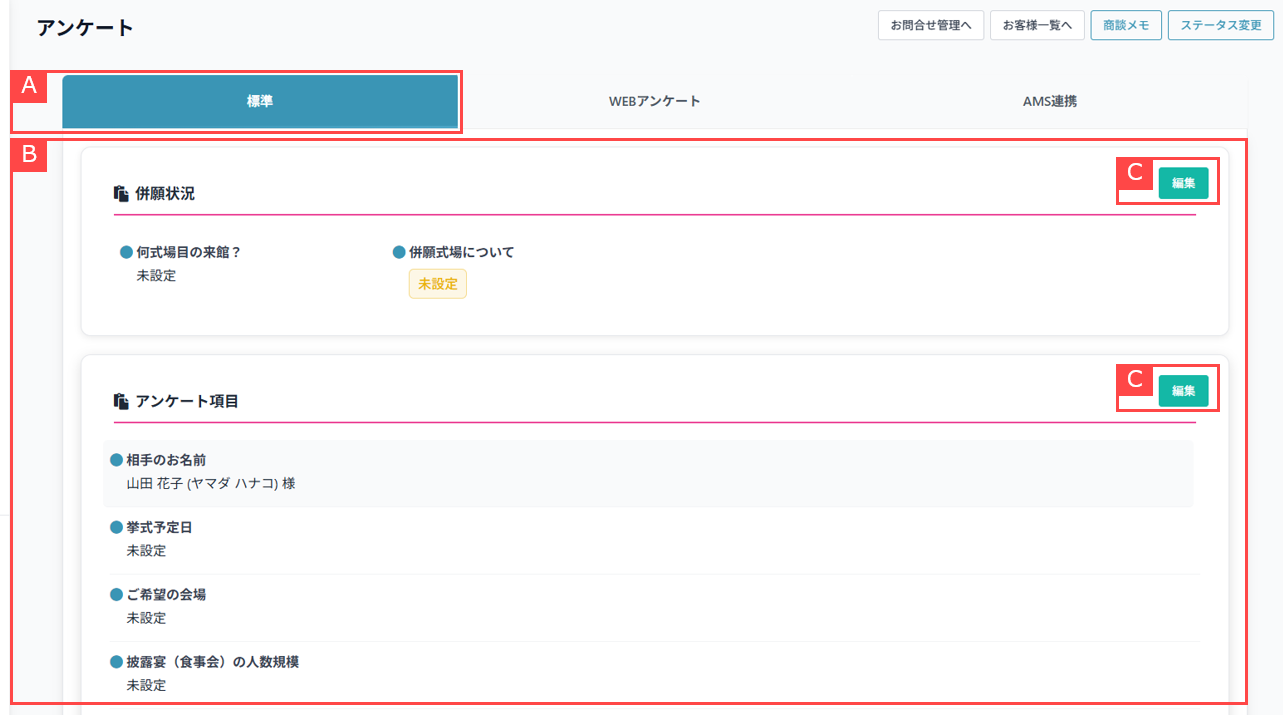Edit the 併願状況 section
This screenshot has height=715, width=1283.
click(1183, 183)
